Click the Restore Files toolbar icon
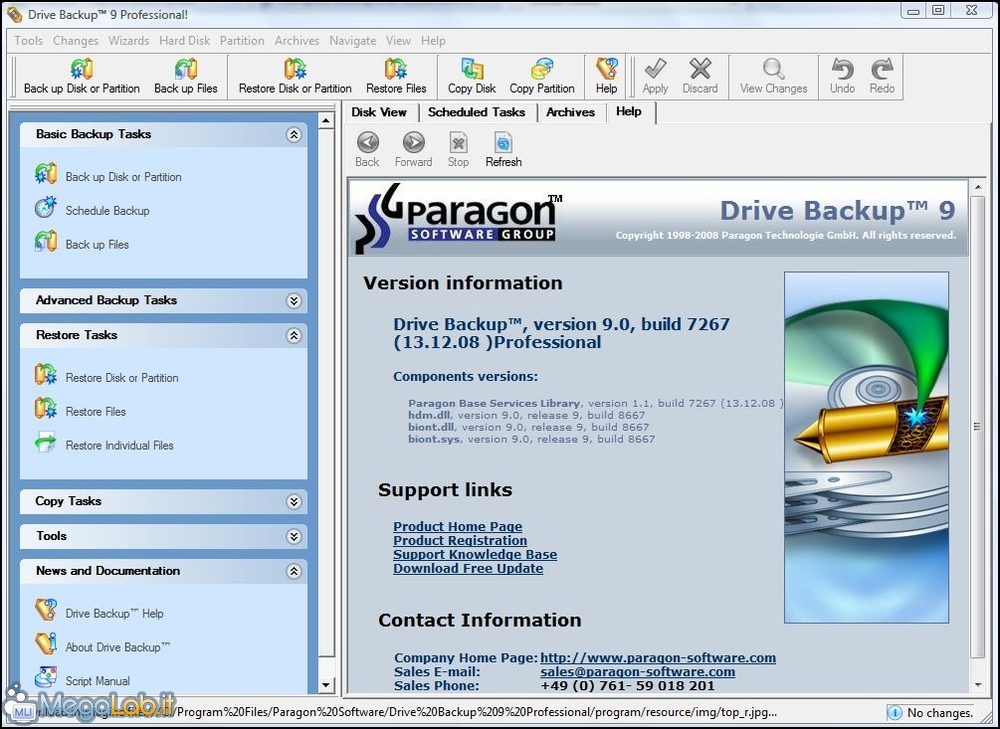Image resolution: width=1000 pixels, height=729 pixels. pyautogui.click(x=396, y=70)
